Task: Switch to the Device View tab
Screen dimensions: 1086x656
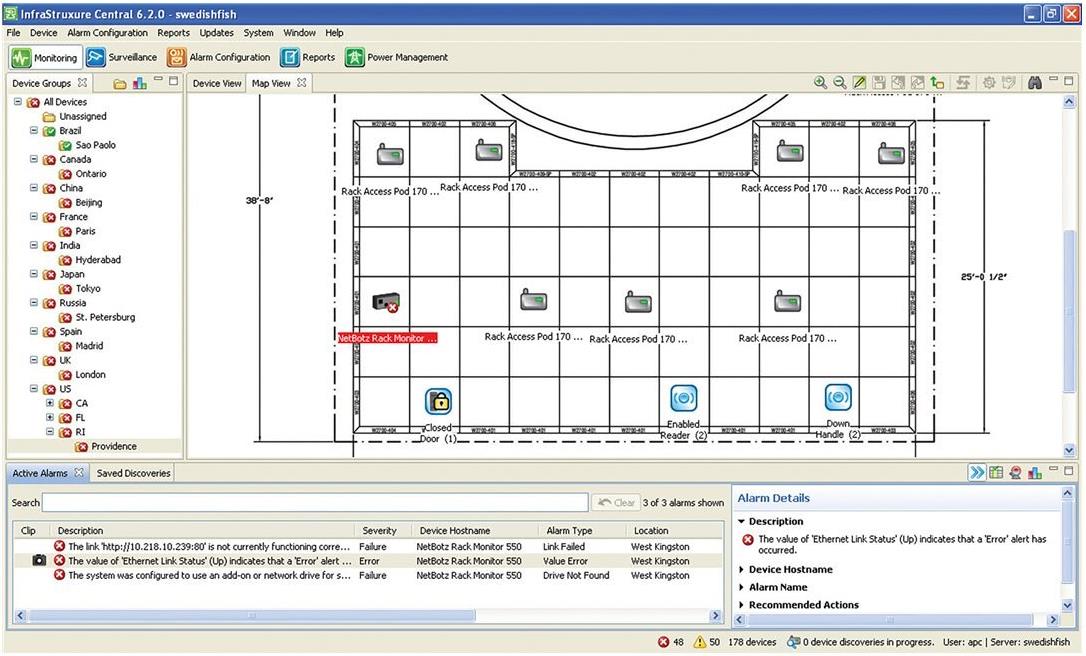Action: pyautogui.click(x=217, y=83)
